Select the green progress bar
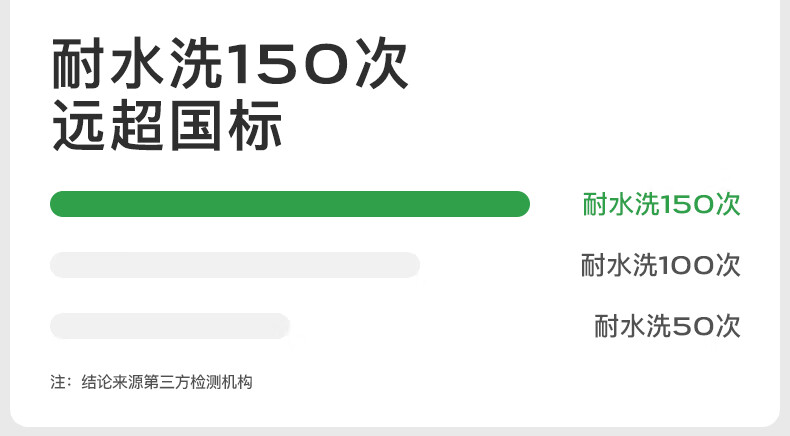This screenshot has width=790, height=436. click(290, 204)
